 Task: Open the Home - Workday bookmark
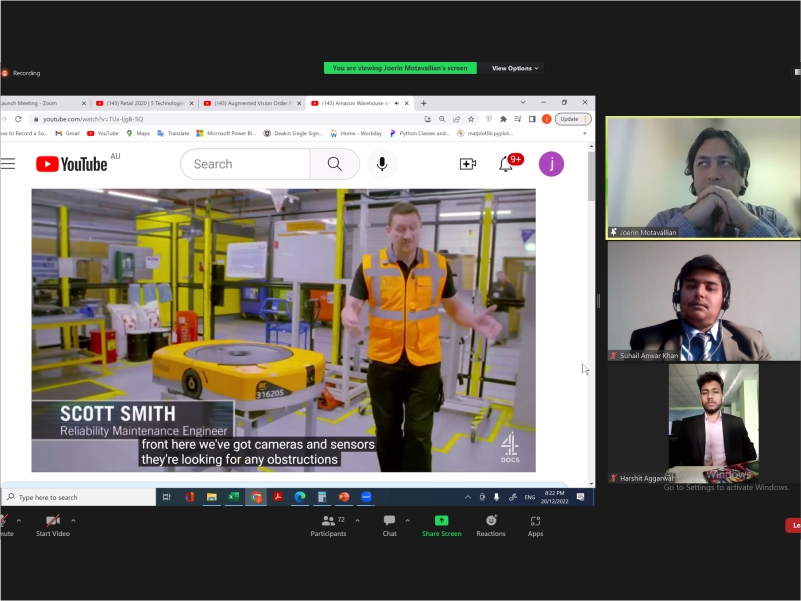356,133
